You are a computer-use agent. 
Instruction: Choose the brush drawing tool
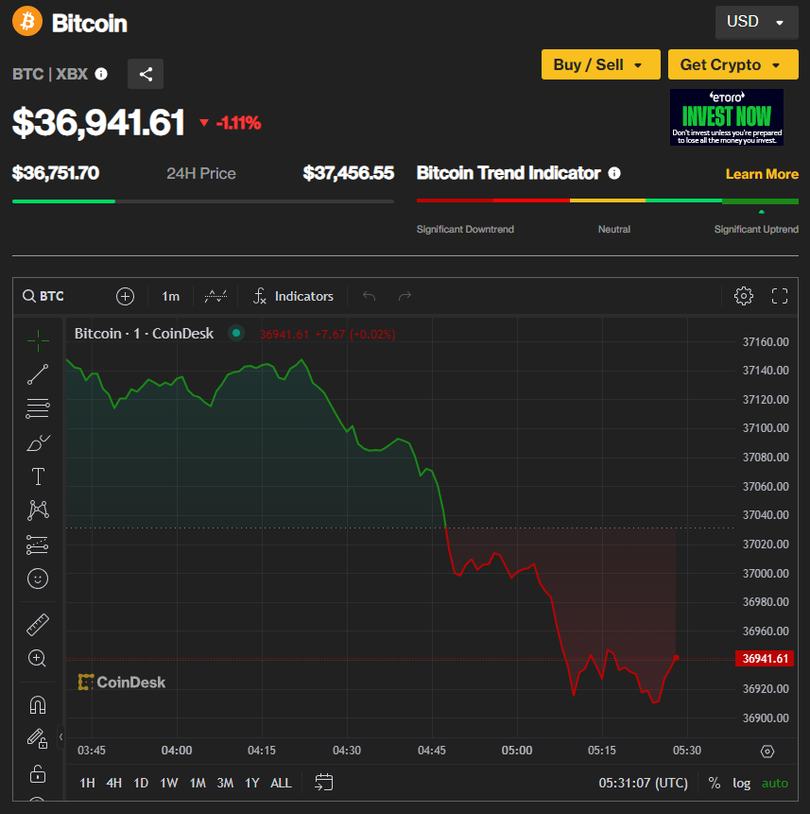[38, 443]
